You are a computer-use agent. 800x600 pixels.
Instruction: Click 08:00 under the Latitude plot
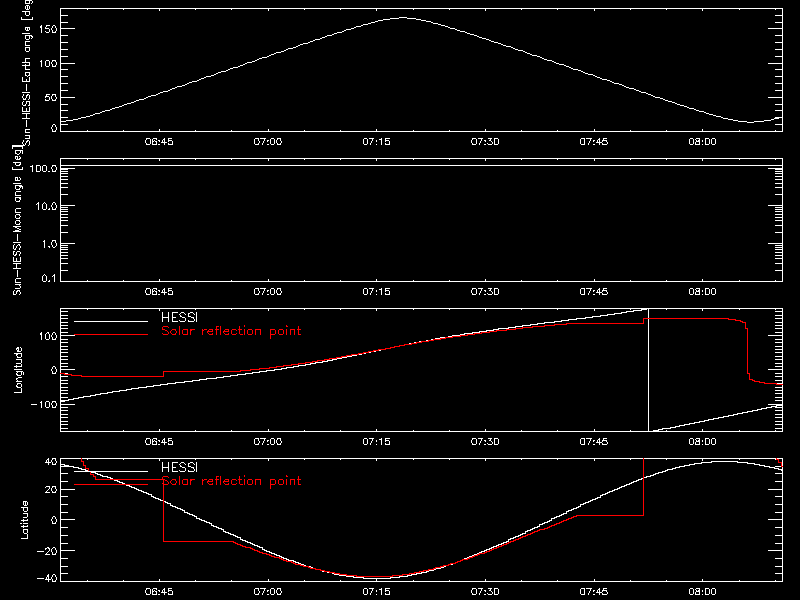[702, 592]
